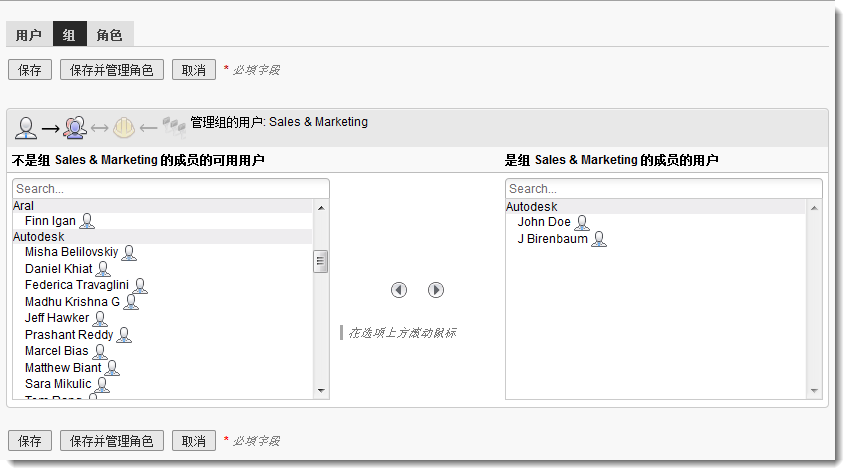
Task: Select user Jeff Hawker
Action: click(57, 318)
